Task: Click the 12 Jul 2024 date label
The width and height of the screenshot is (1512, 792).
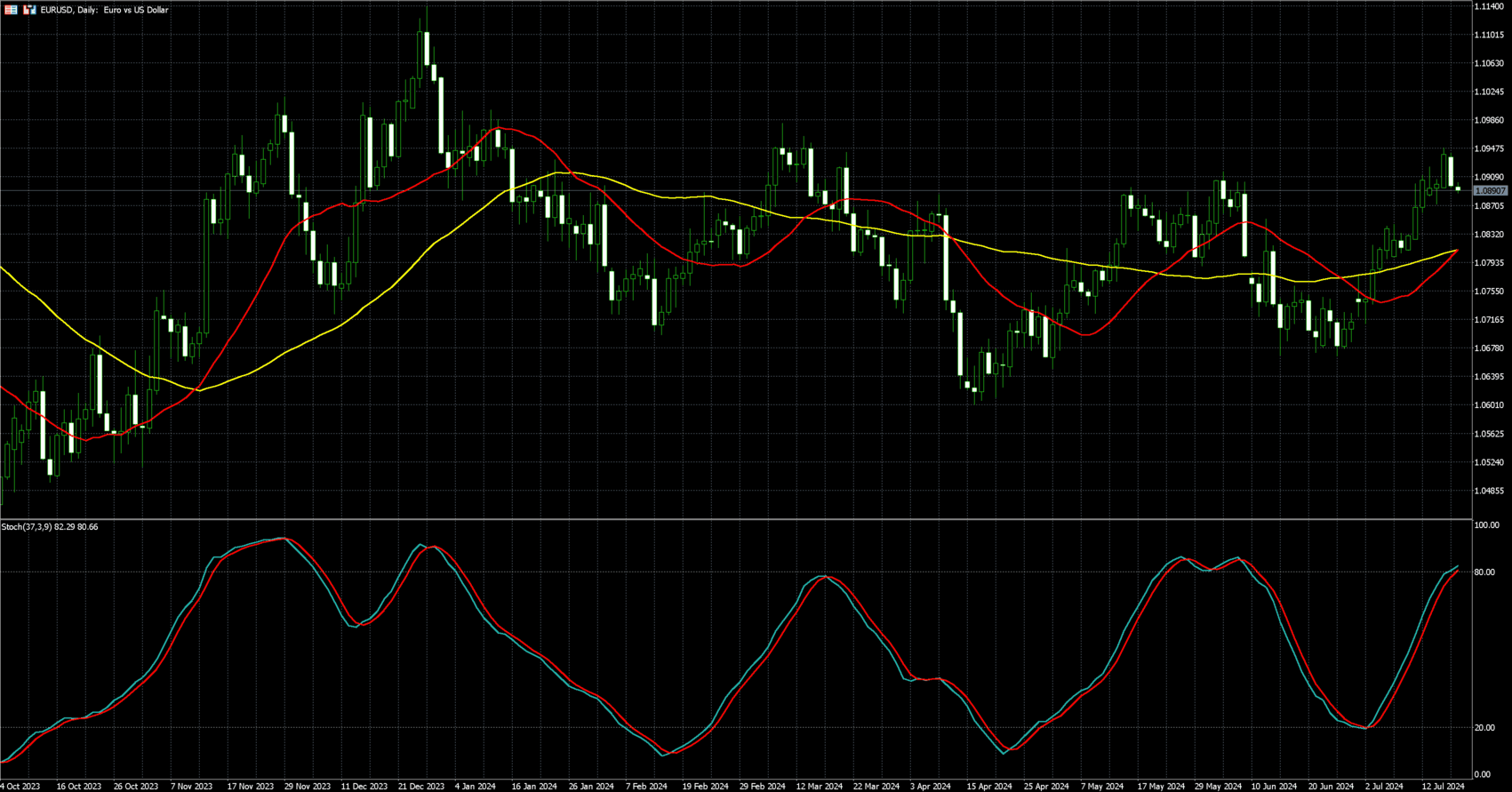Action: [1445, 787]
